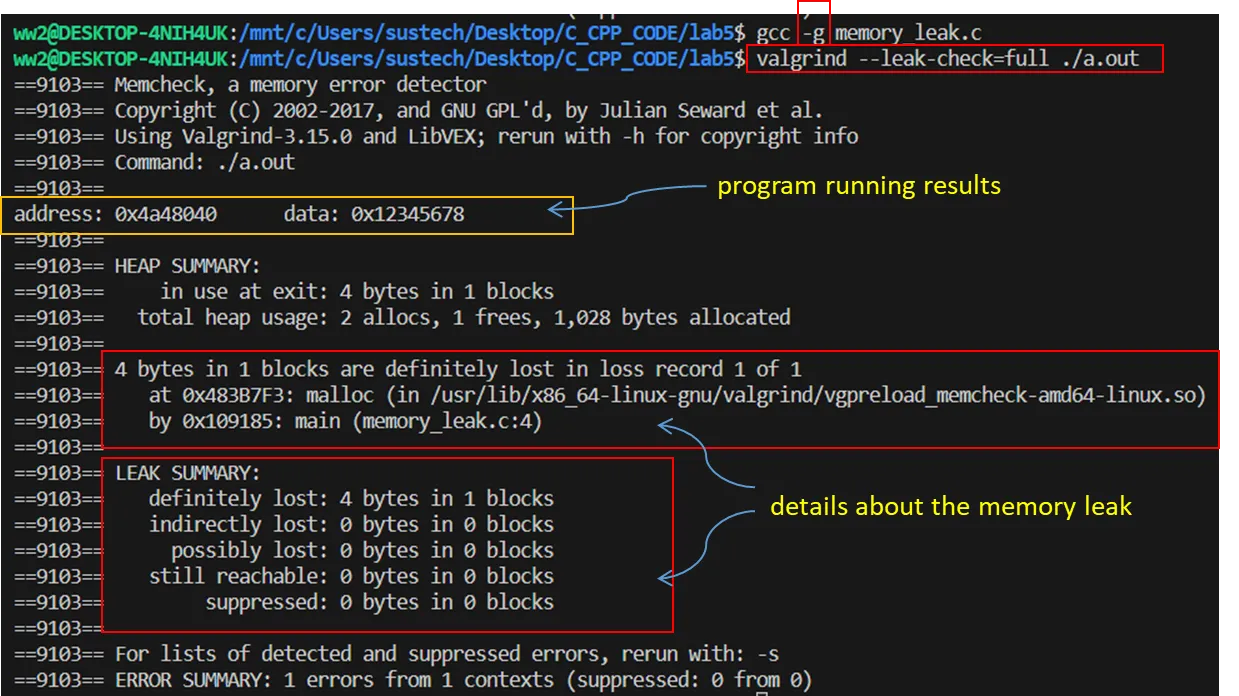Click the 'Command: ./a.out' line
The width and height of the screenshot is (1239, 696).
point(204,162)
